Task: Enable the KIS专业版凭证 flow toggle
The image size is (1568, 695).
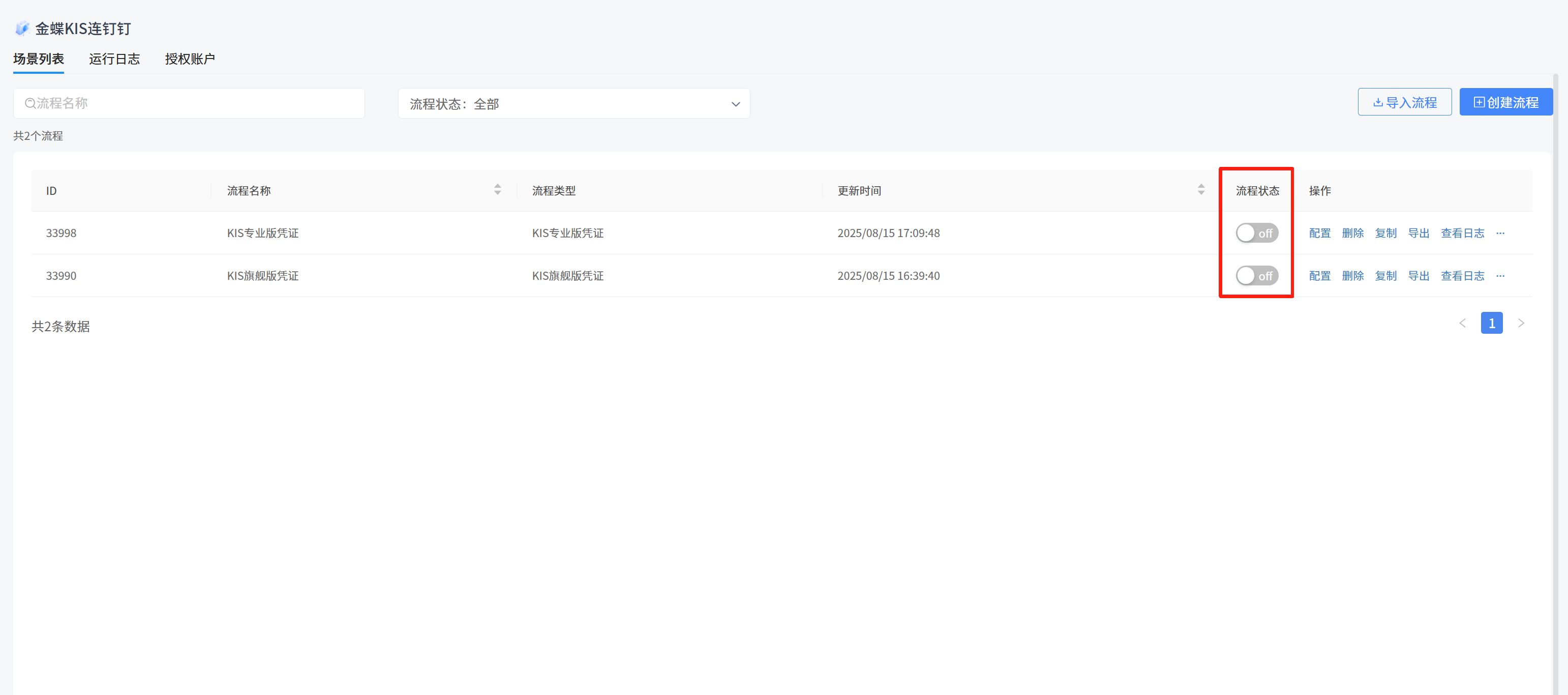Action: 1256,234
